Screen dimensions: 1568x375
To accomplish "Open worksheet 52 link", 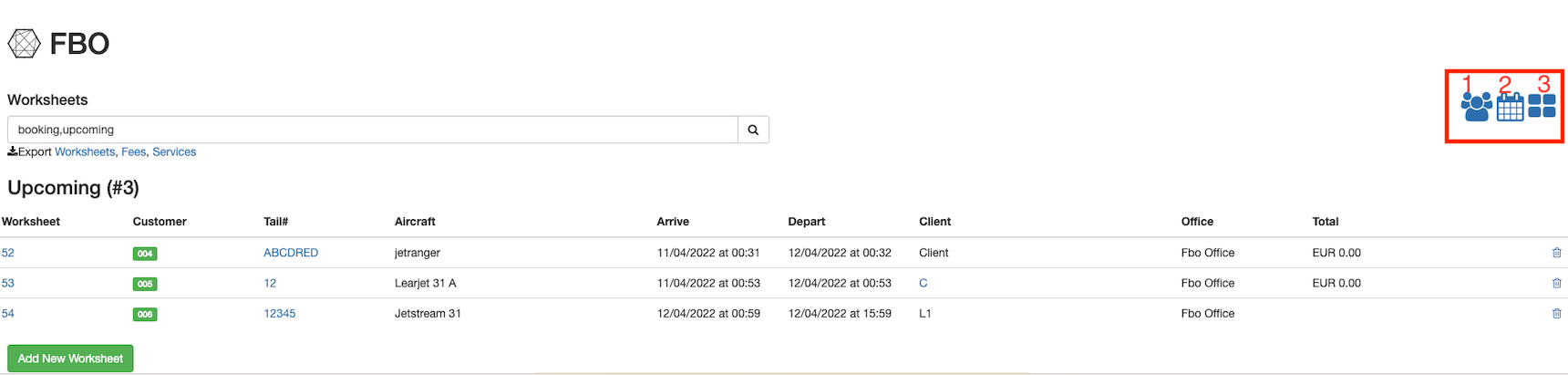I will coord(8,253).
